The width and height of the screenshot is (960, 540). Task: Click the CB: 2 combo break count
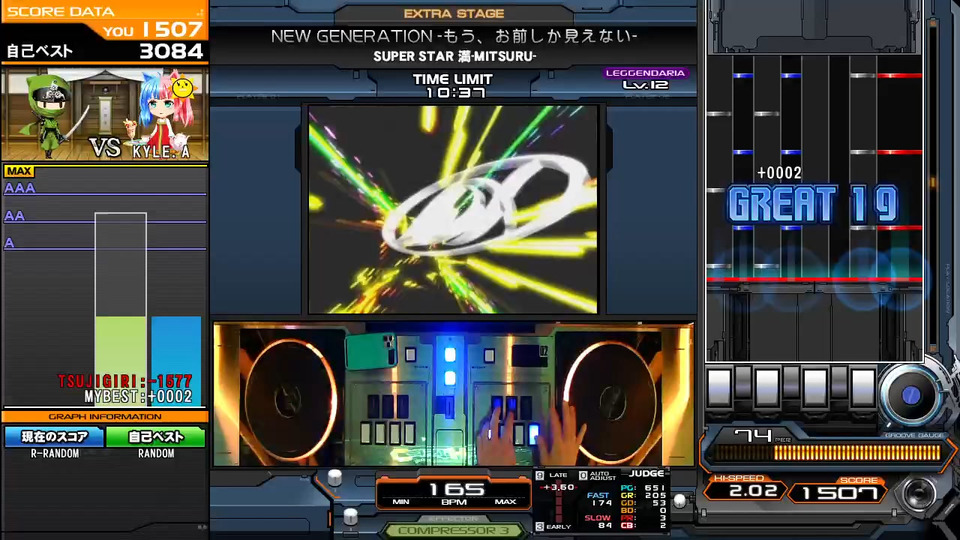(x=643, y=525)
